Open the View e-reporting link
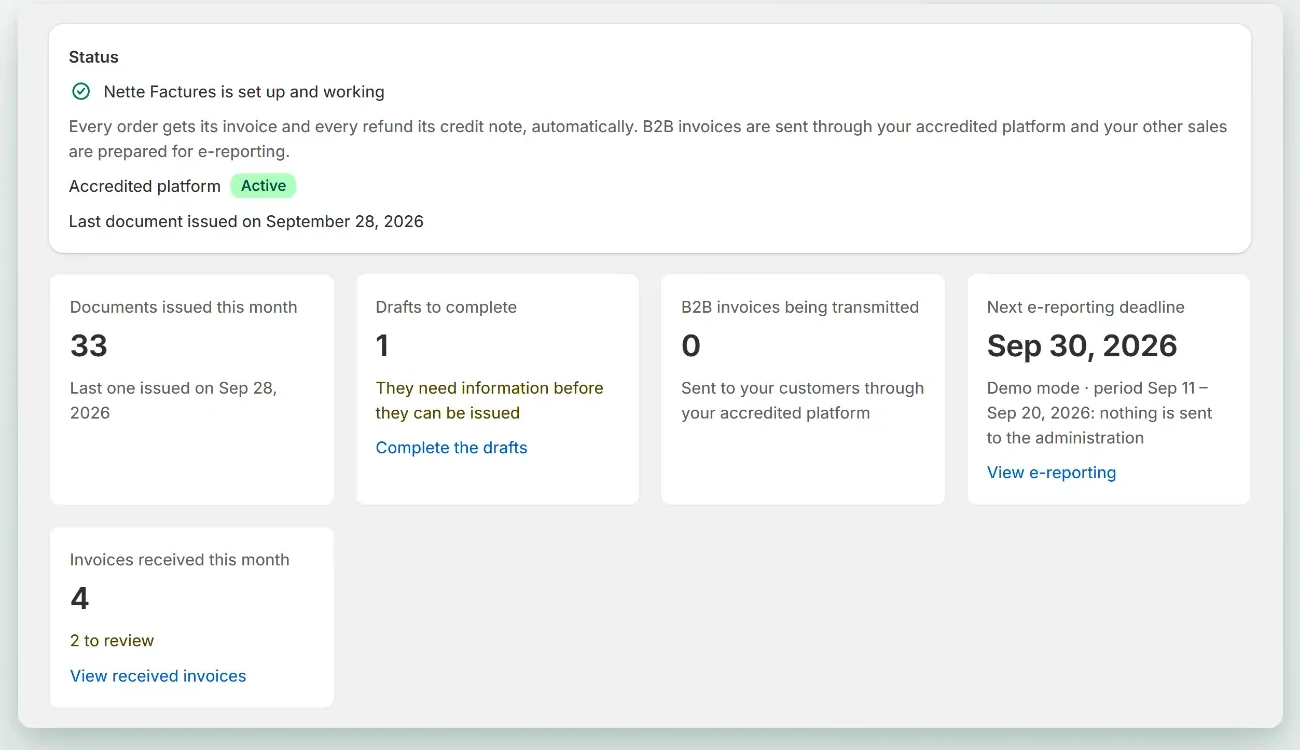Viewport: 1300px width, 750px height. pyautogui.click(x=1051, y=473)
